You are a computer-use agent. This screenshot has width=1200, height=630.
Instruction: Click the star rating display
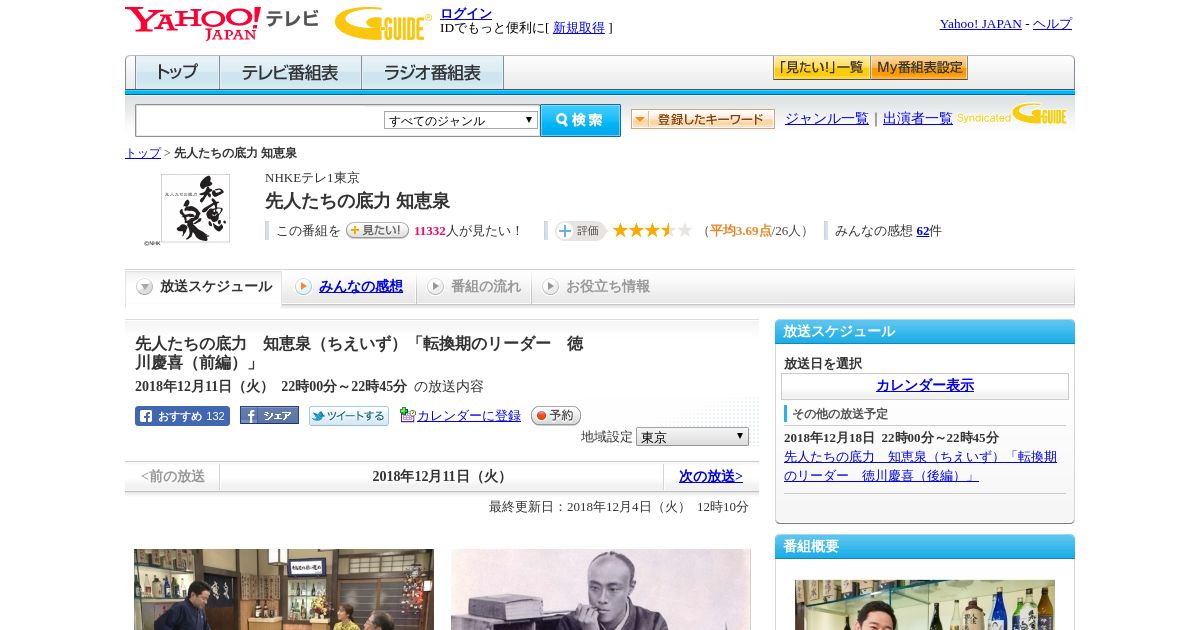point(652,230)
